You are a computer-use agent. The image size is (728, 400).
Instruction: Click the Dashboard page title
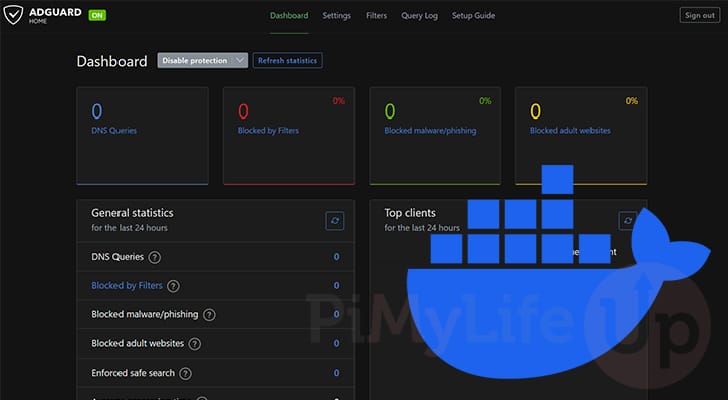click(112, 61)
